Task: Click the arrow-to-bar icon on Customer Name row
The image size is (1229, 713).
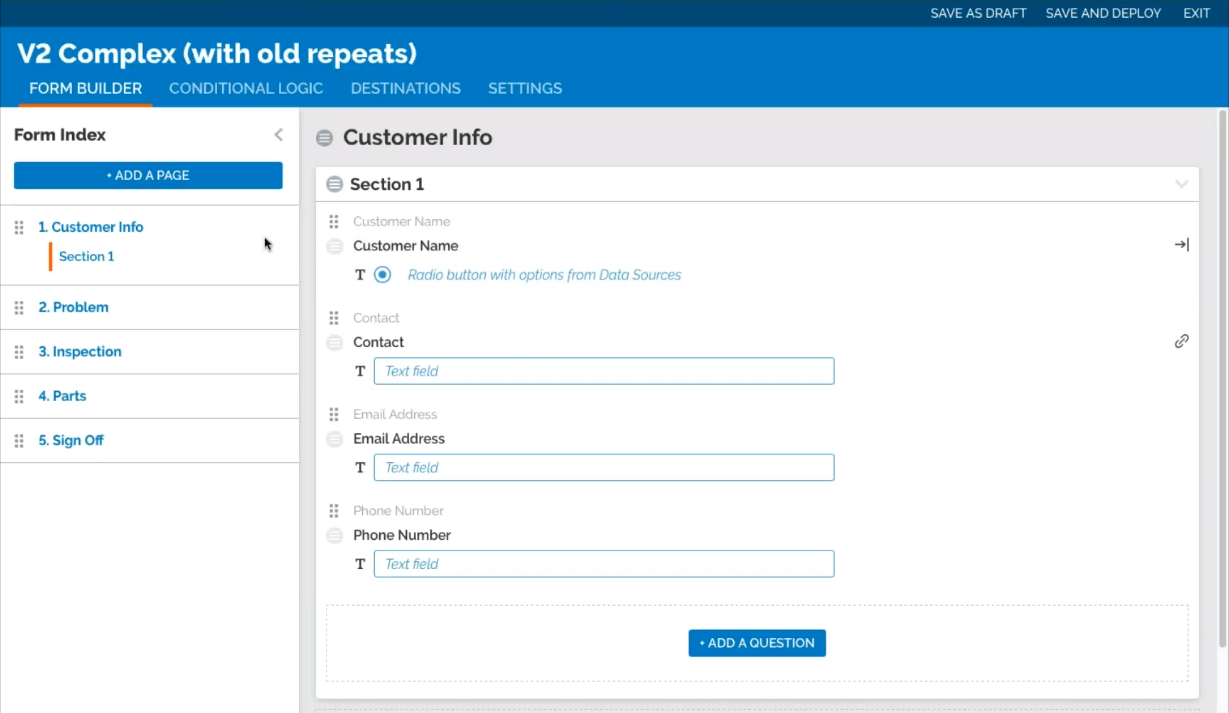Action: tap(1181, 245)
